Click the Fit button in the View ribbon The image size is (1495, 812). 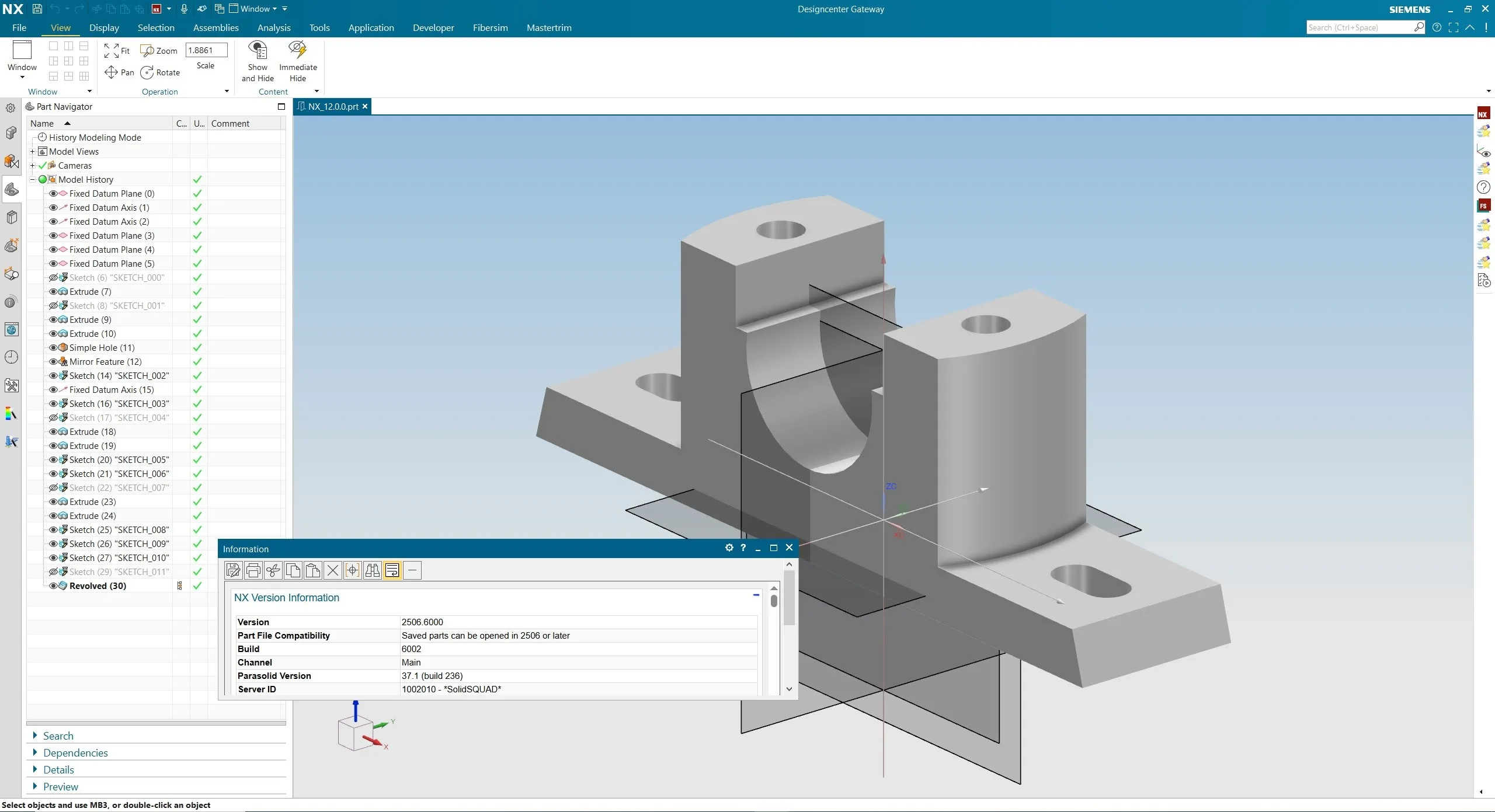(117, 51)
